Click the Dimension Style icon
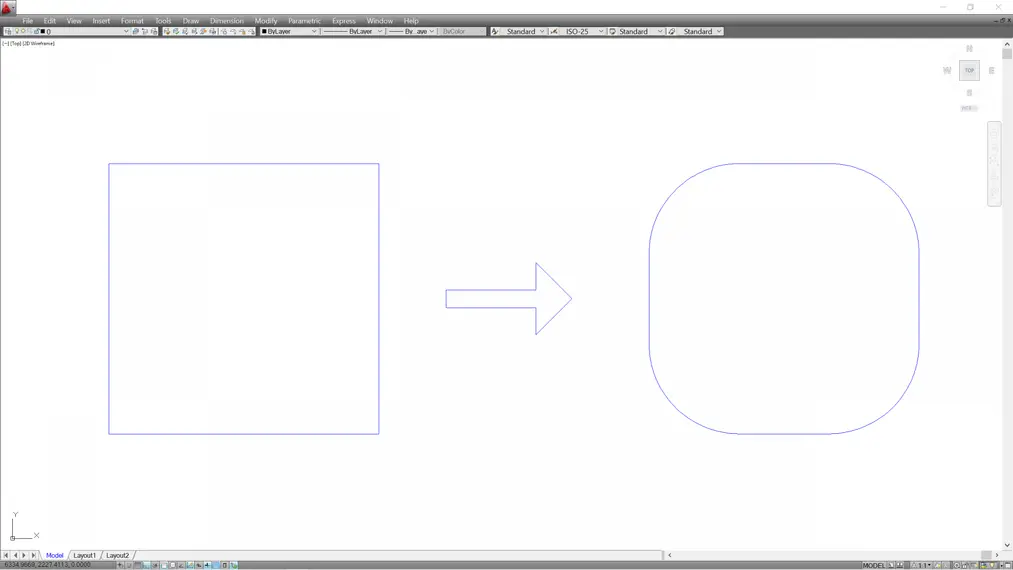 pyautogui.click(x=554, y=31)
